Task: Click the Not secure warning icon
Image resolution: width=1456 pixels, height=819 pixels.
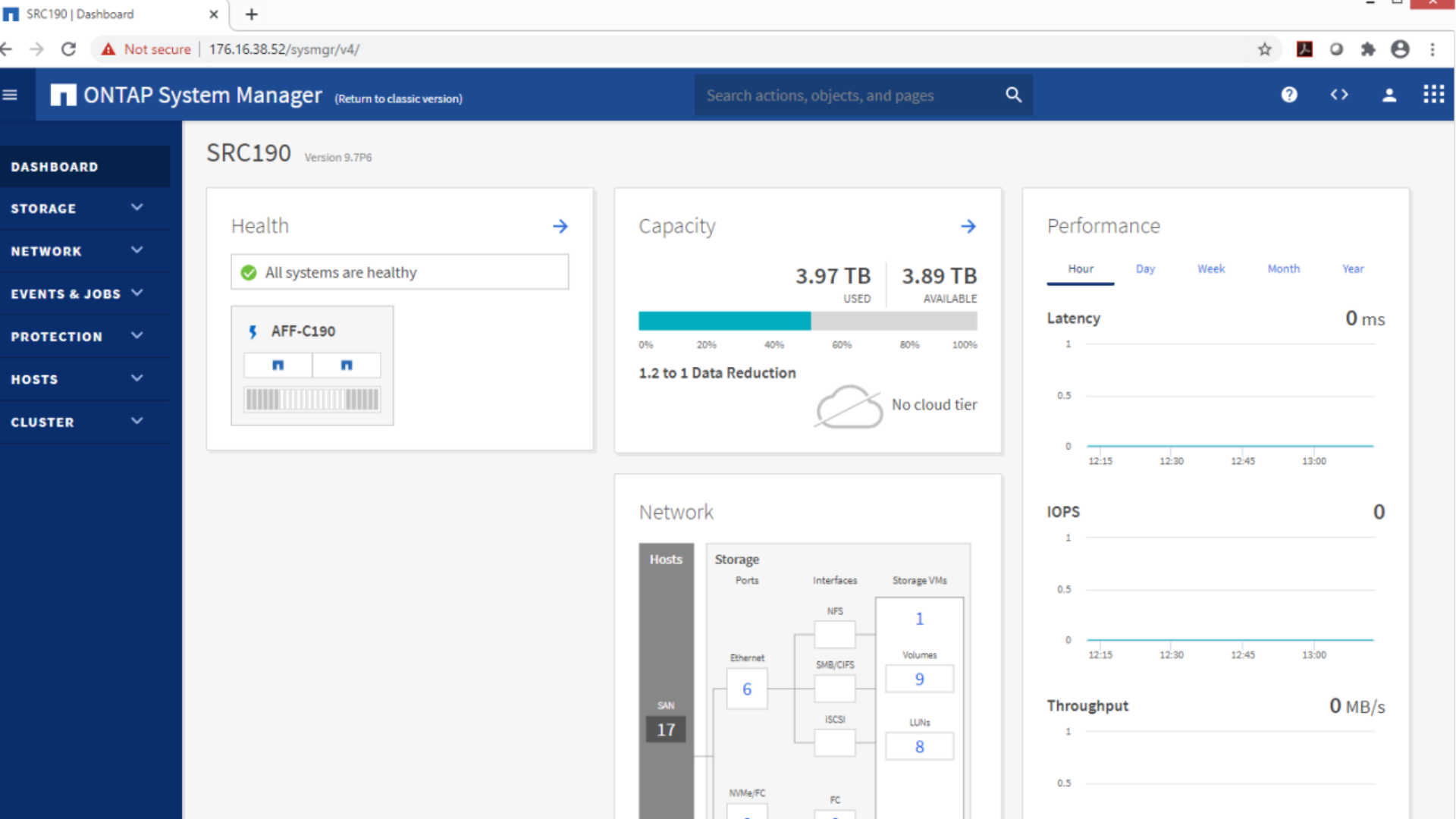Action: click(108, 49)
